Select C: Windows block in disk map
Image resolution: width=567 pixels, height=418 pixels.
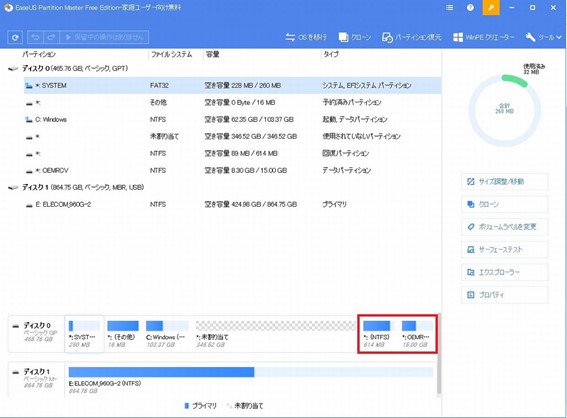[167, 334]
